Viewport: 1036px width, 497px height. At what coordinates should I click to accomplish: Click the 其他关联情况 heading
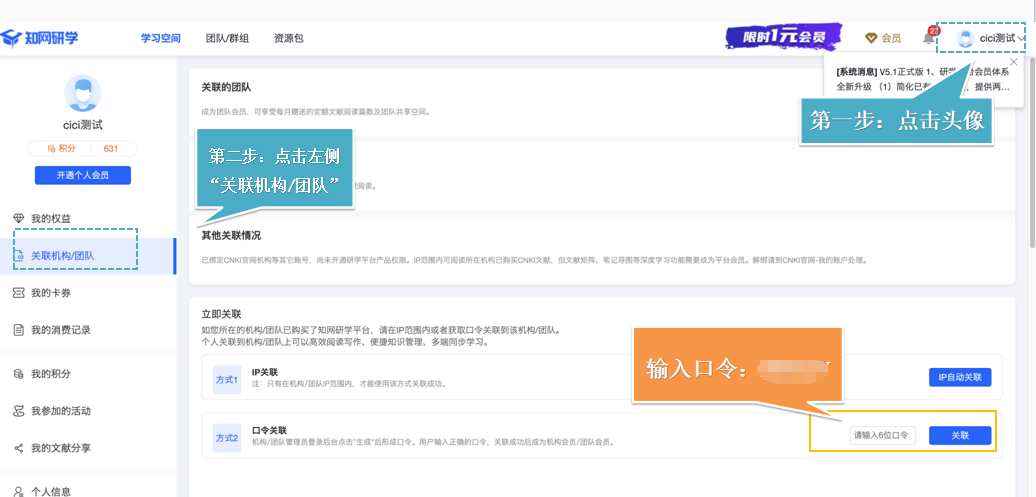point(231,236)
